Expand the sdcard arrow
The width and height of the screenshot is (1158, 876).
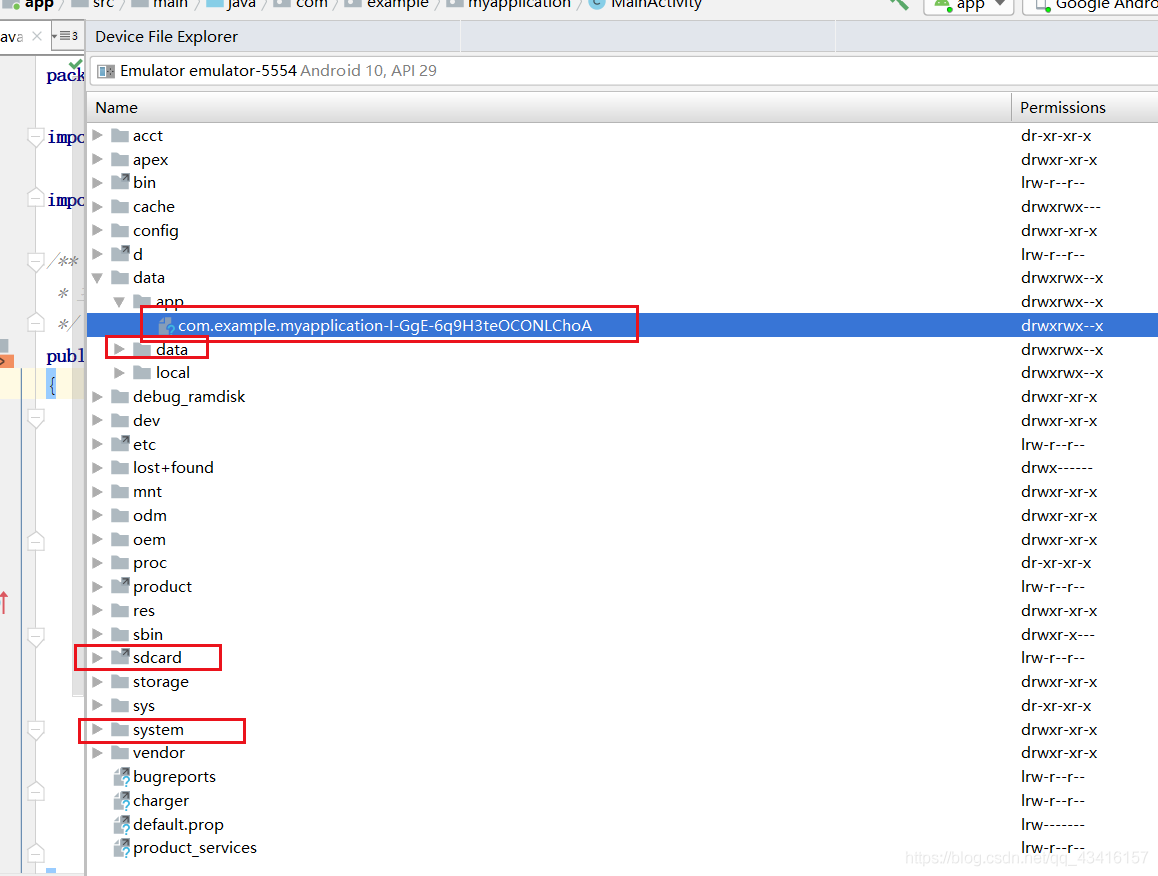coord(97,657)
